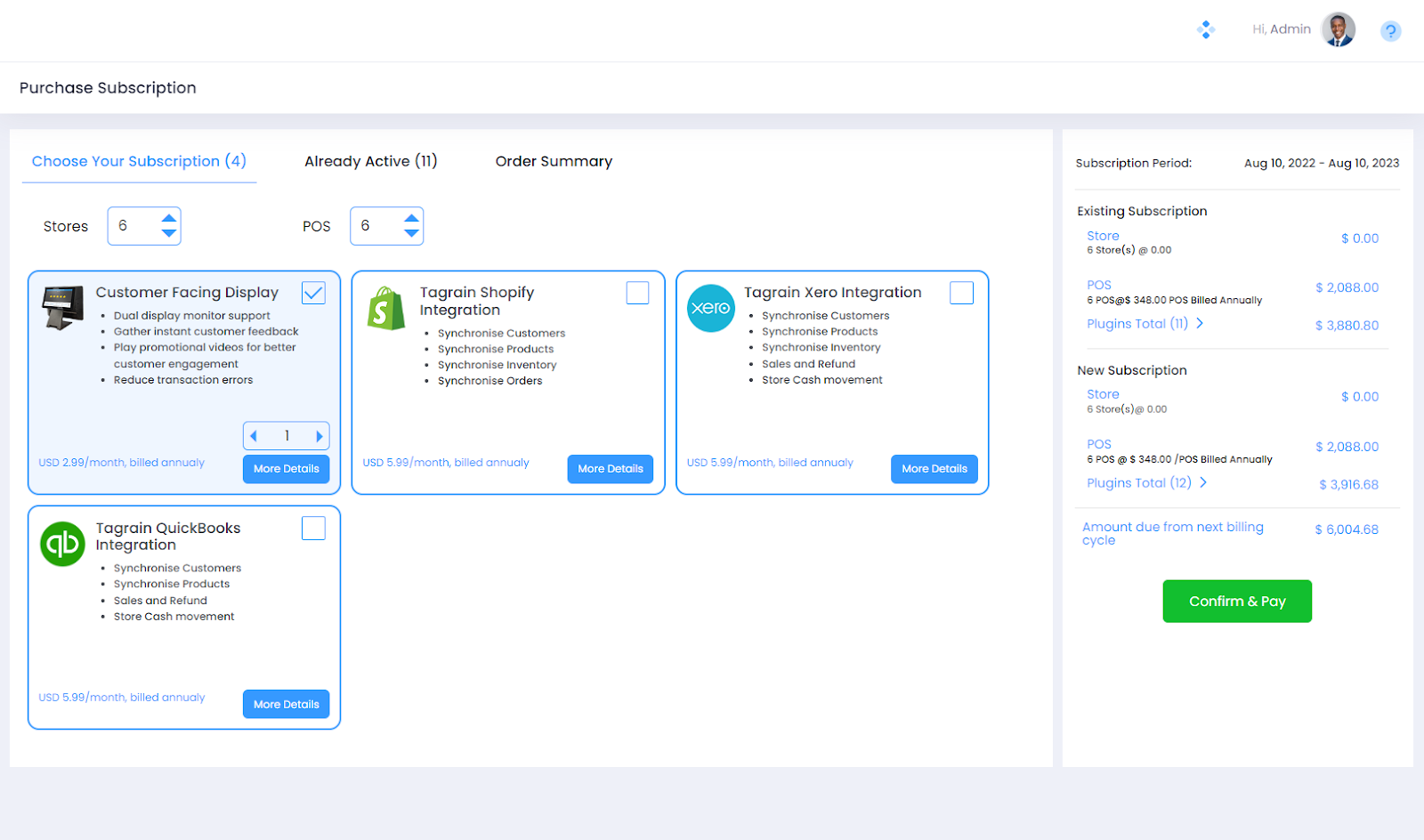Open the help question mark icon

(x=1390, y=31)
